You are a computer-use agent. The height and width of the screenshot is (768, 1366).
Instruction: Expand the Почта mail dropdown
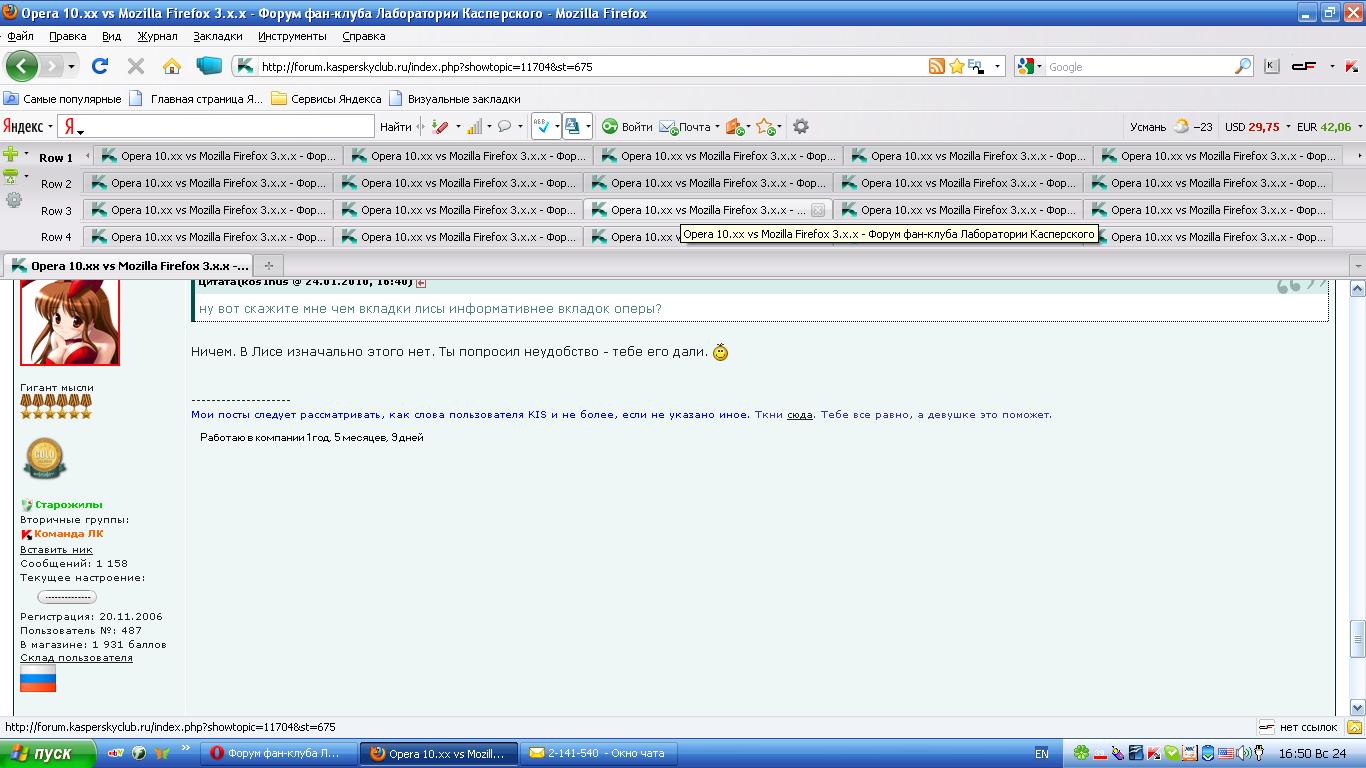717,127
